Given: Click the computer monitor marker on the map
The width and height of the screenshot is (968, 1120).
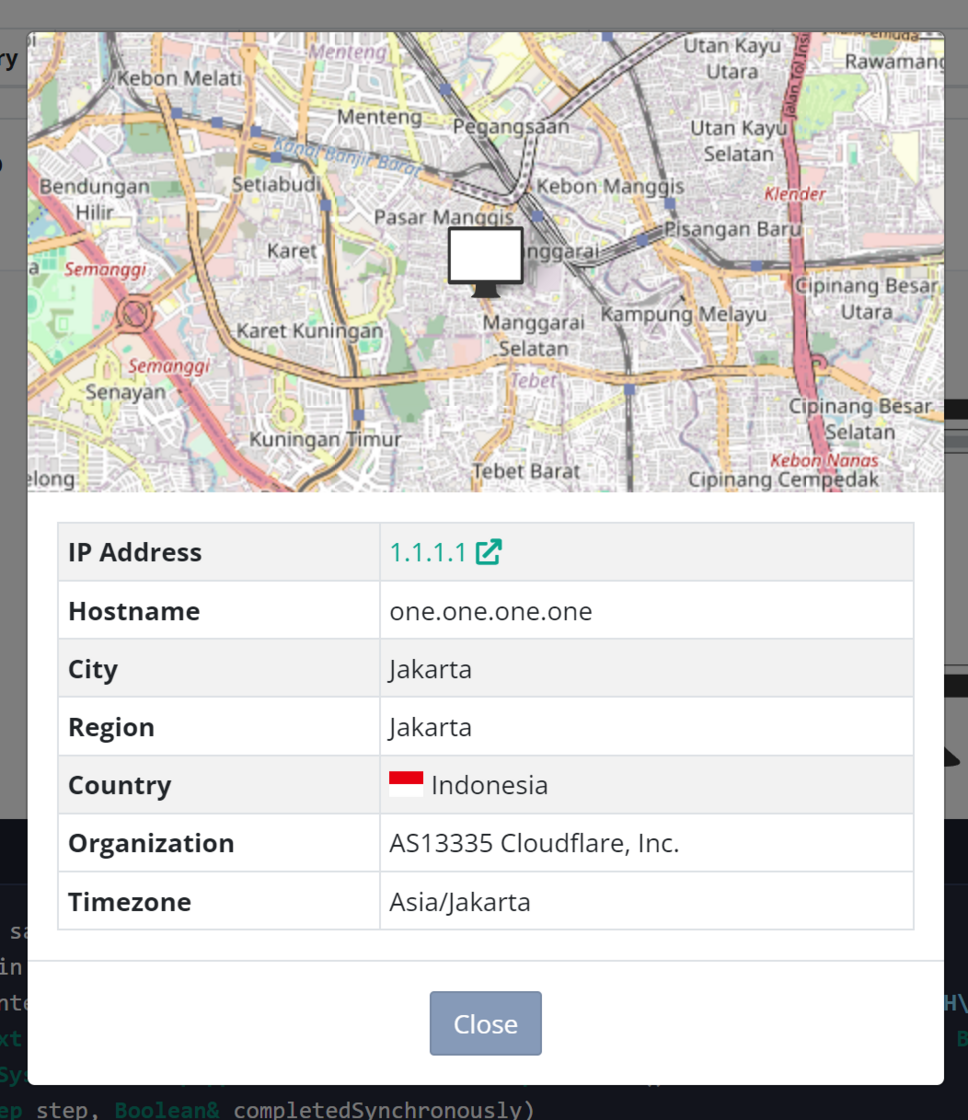Looking at the screenshot, I should [486, 261].
